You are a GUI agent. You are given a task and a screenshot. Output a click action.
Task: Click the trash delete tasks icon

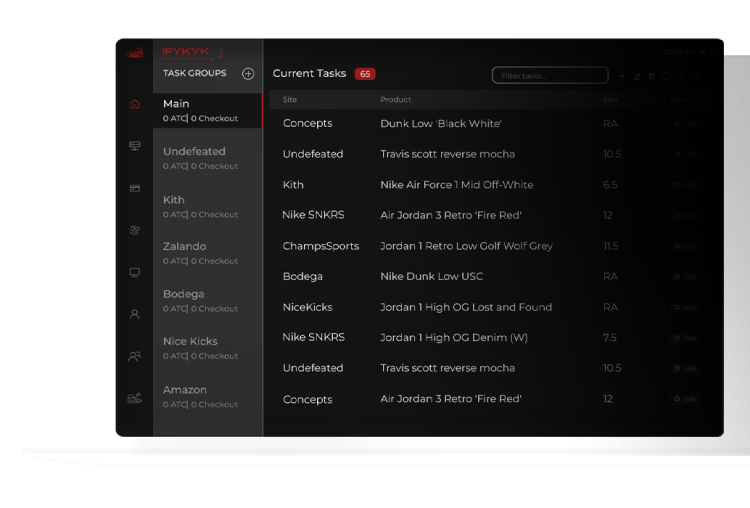coord(652,76)
